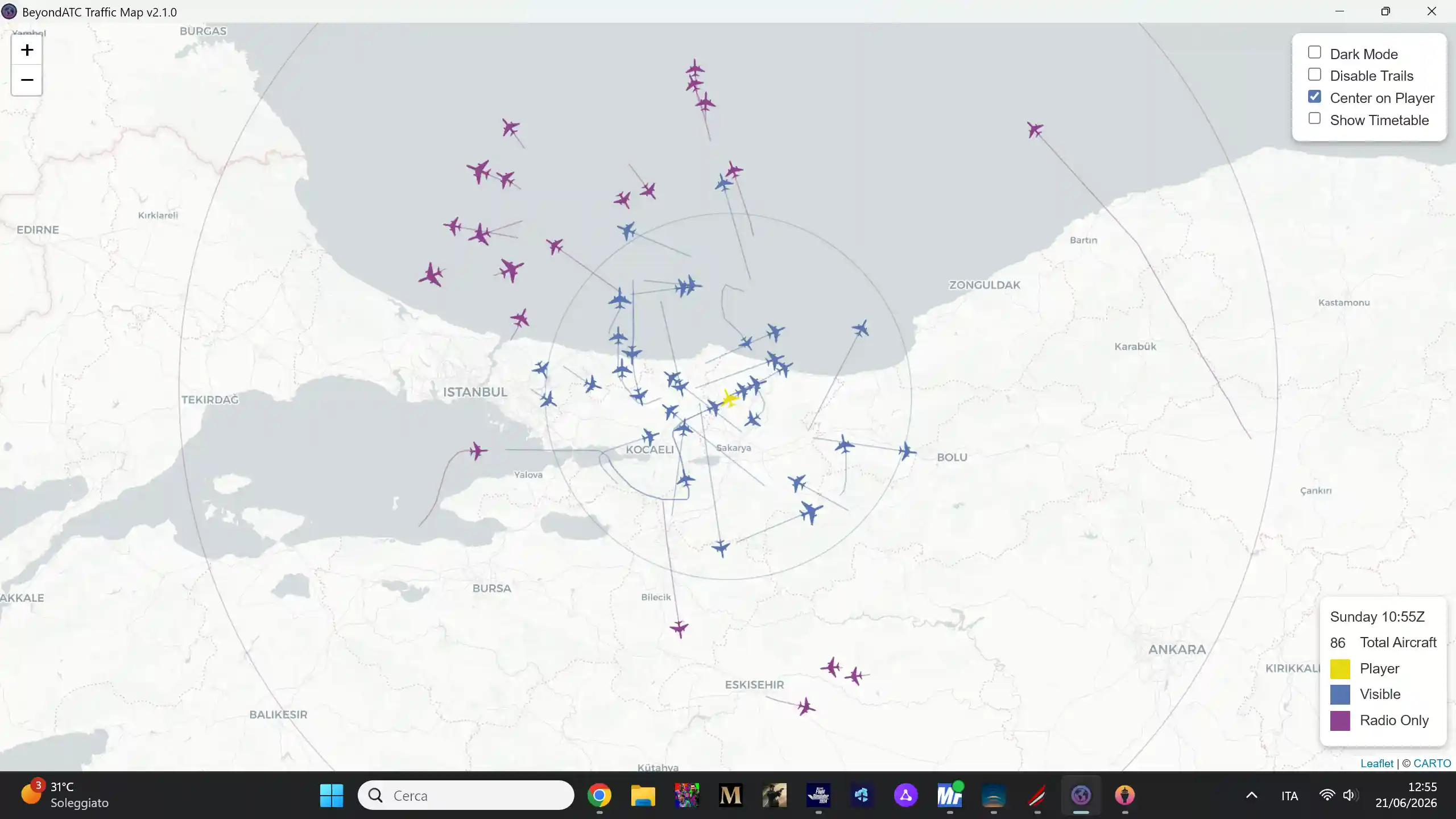Click the ISTANBUL map label
This screenshot has height=819, width=1456.
(475, 392)
